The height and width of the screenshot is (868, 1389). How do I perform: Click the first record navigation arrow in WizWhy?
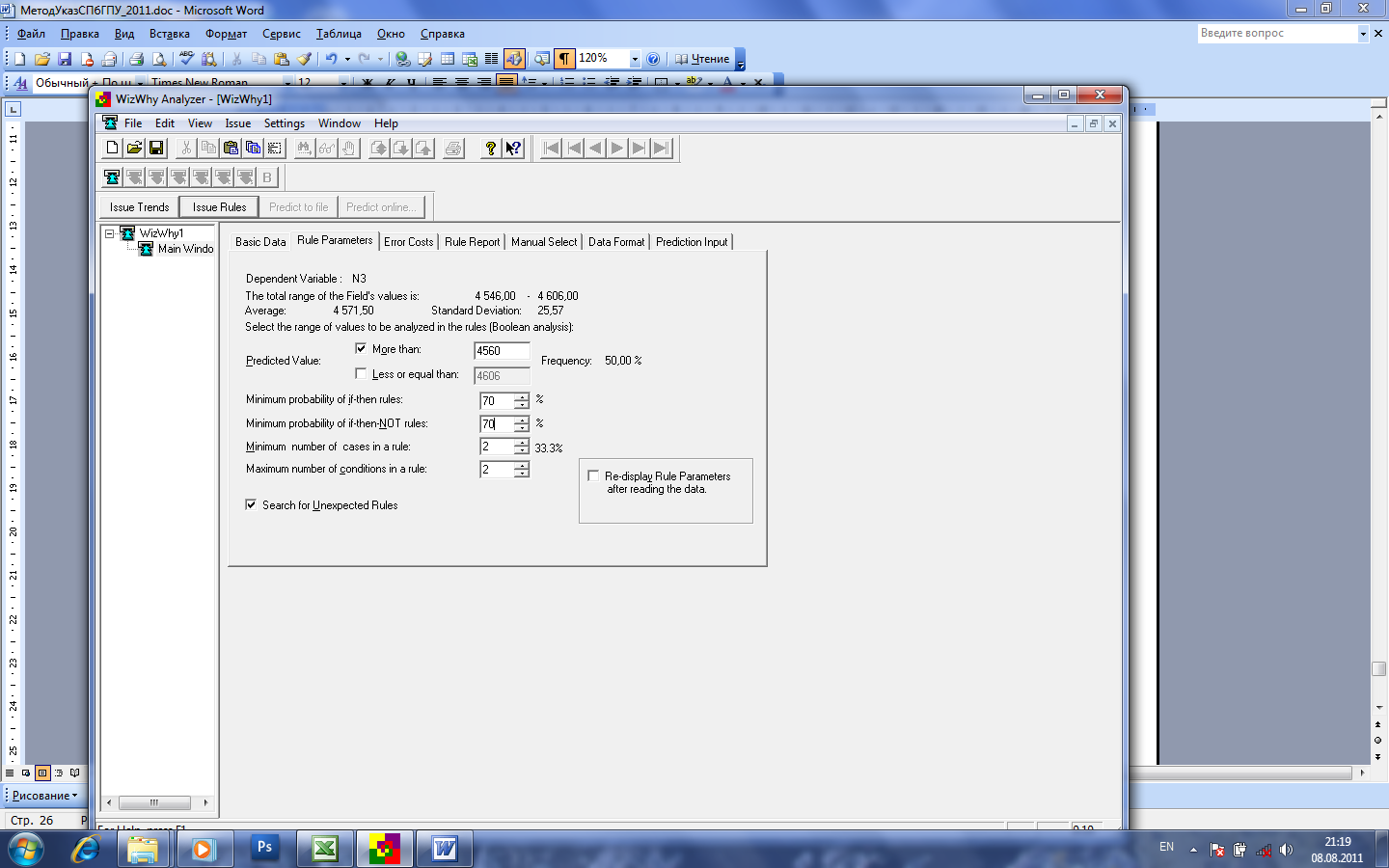(x=551, y=148)
